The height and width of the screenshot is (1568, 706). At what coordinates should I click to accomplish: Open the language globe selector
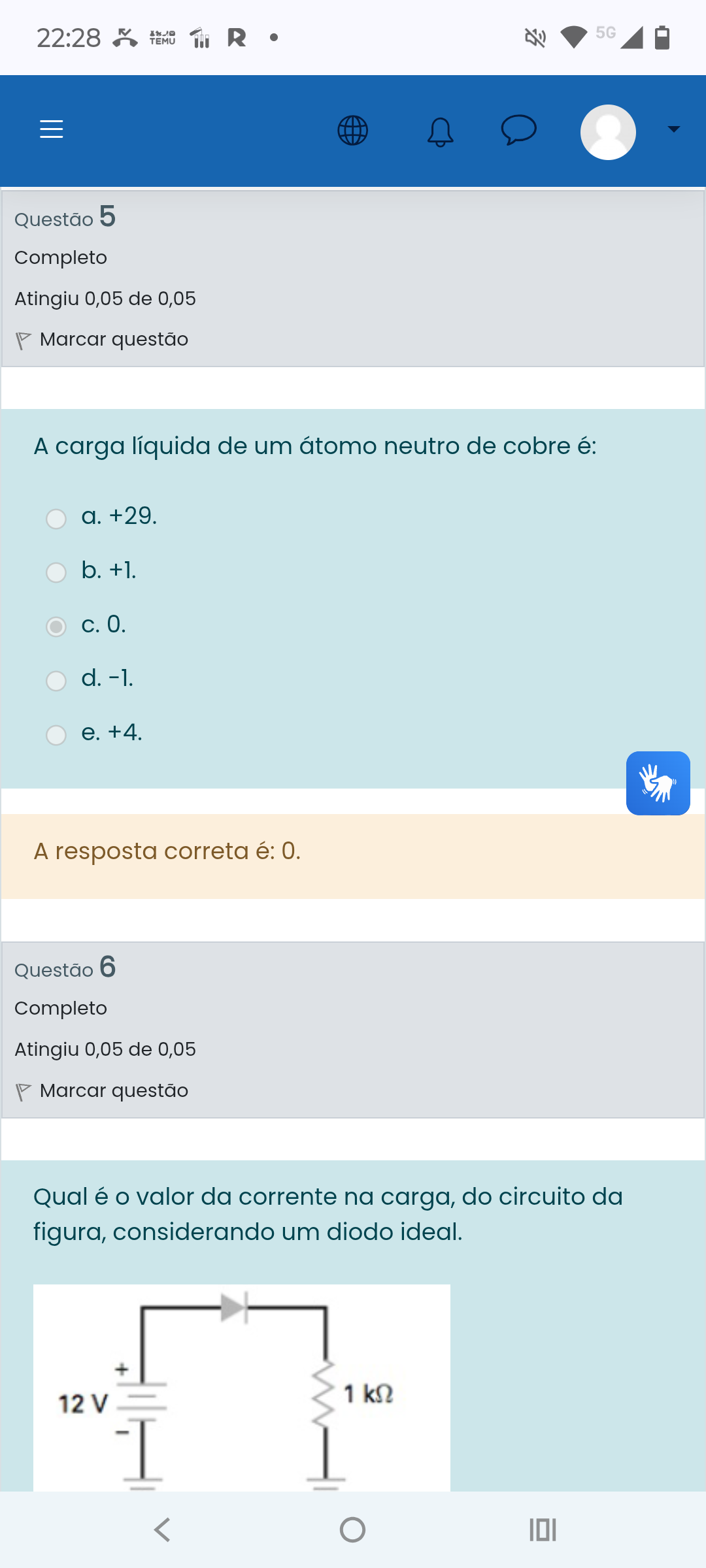tap(352, 130)
